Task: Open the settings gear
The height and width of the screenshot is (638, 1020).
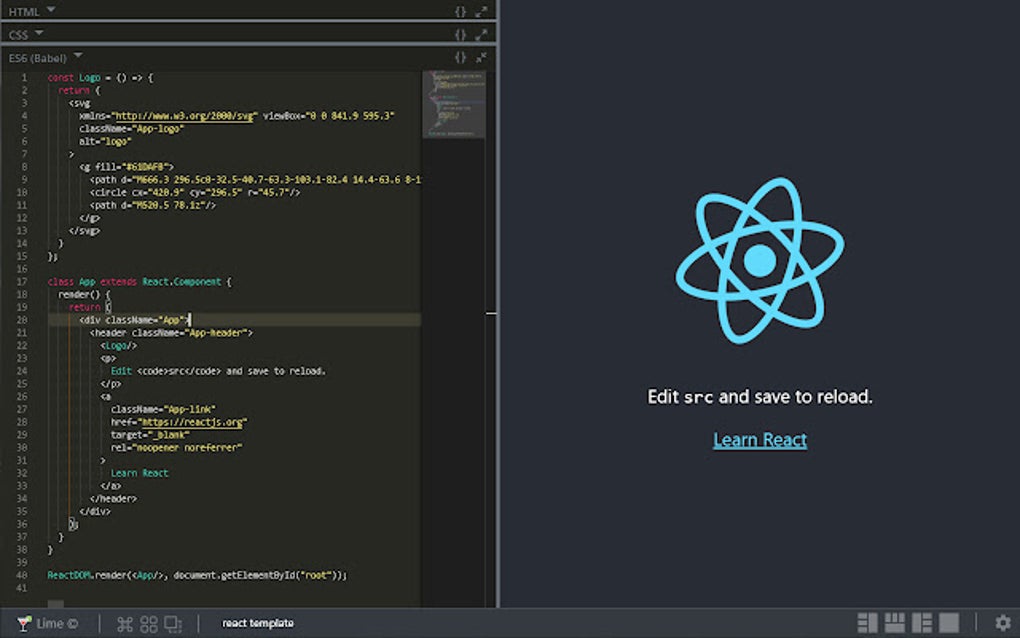Action: click(1002, 623)
